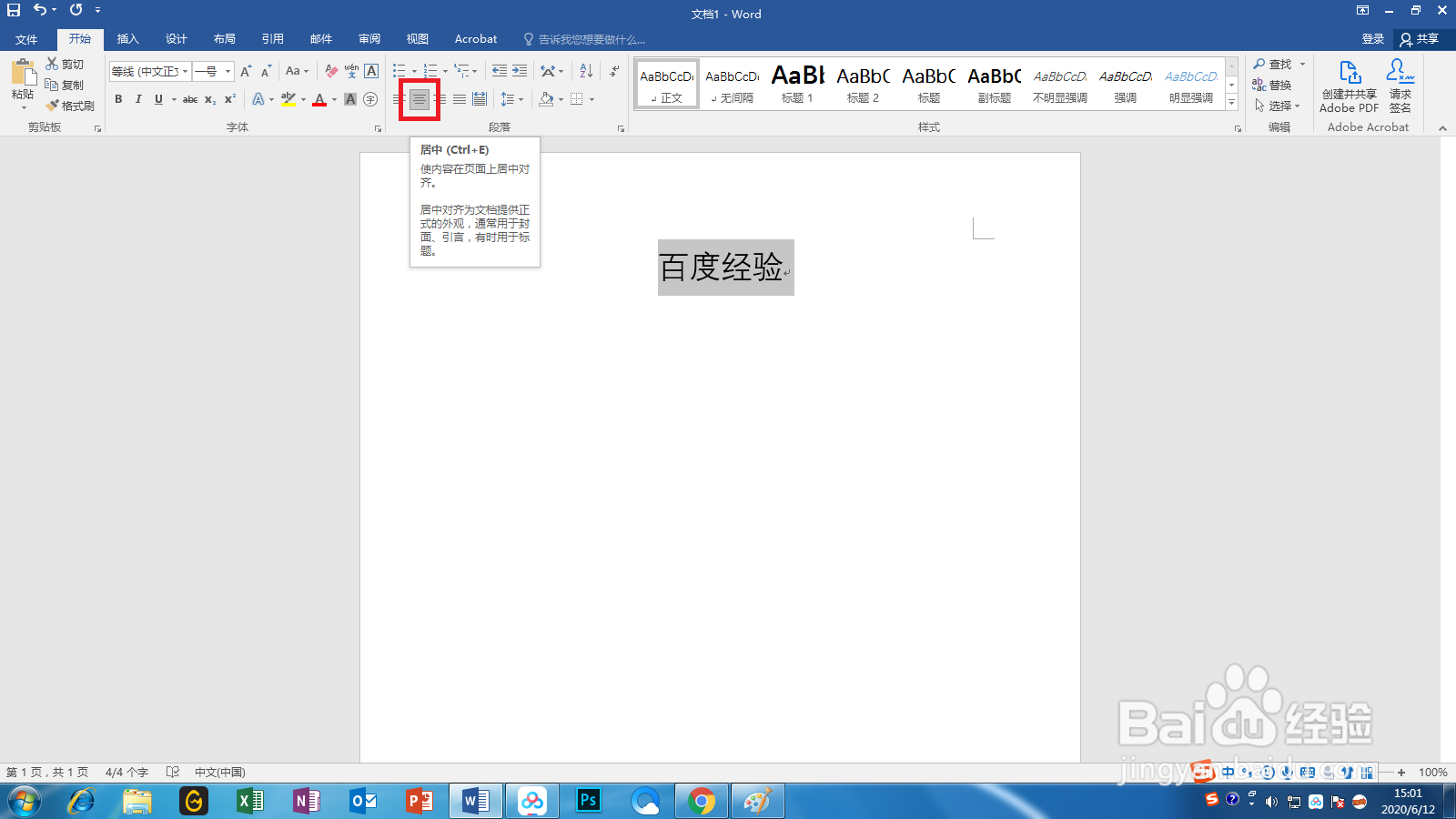Screen dimensions: 1456x819
Task: Toggle justify alignment
Action: point(460,99)
